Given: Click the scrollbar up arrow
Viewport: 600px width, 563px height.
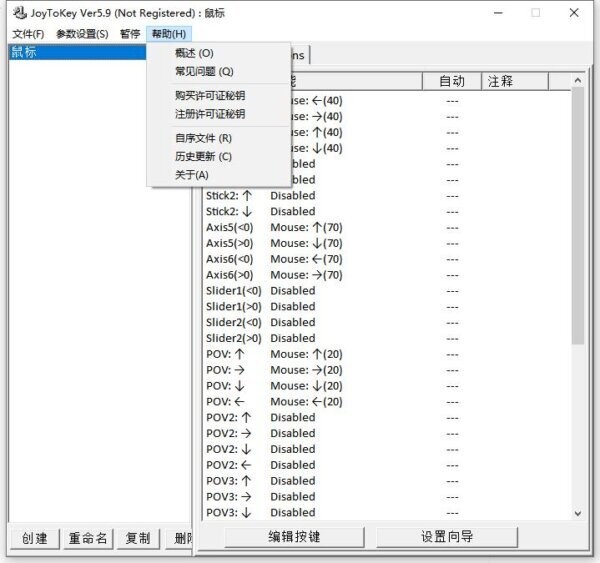Looking at the screenshot, I should [x=578, y=80].
